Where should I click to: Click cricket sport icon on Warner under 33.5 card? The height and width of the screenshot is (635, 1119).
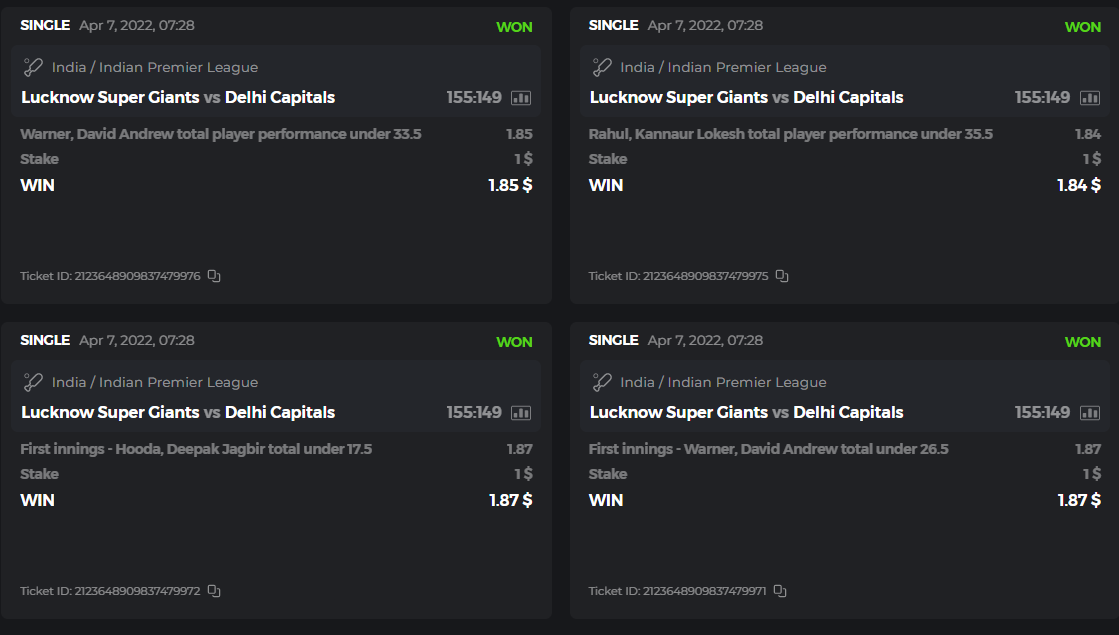coord(34,67)
